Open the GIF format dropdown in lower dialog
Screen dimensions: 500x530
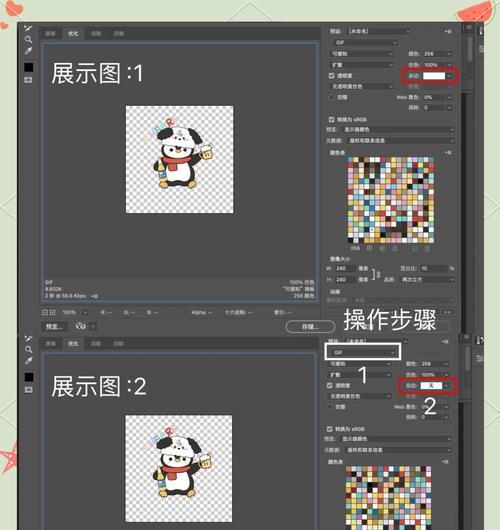click(363, 352)
